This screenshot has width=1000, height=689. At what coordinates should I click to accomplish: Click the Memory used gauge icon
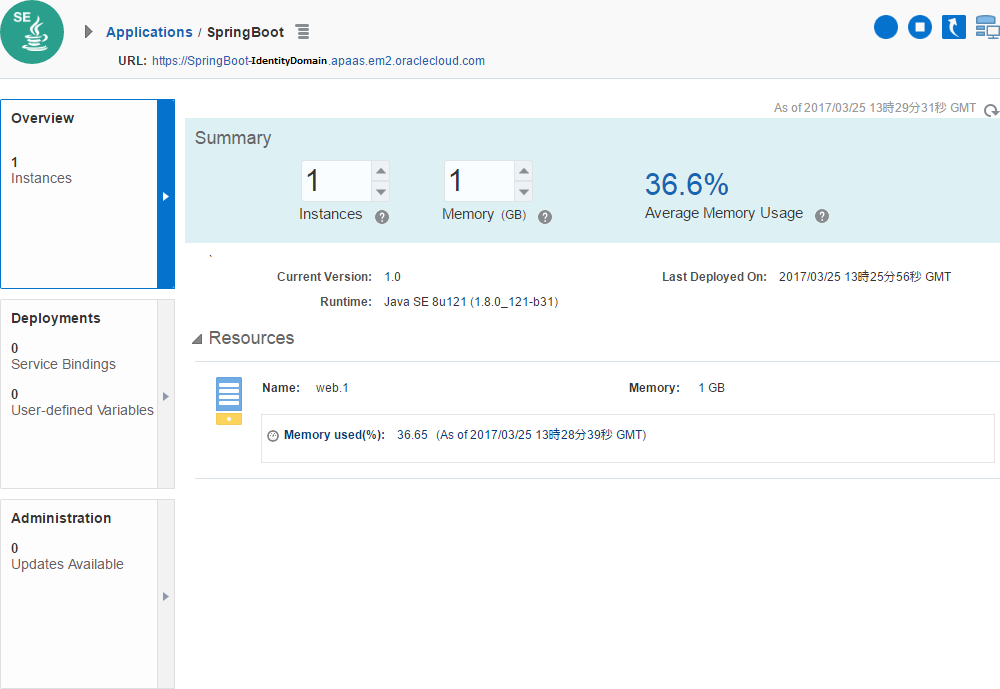coord(273,436)
